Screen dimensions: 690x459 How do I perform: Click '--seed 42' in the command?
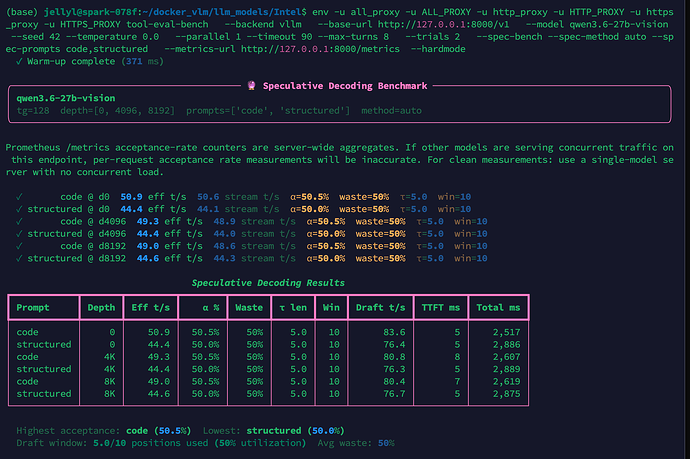[36, 37]
